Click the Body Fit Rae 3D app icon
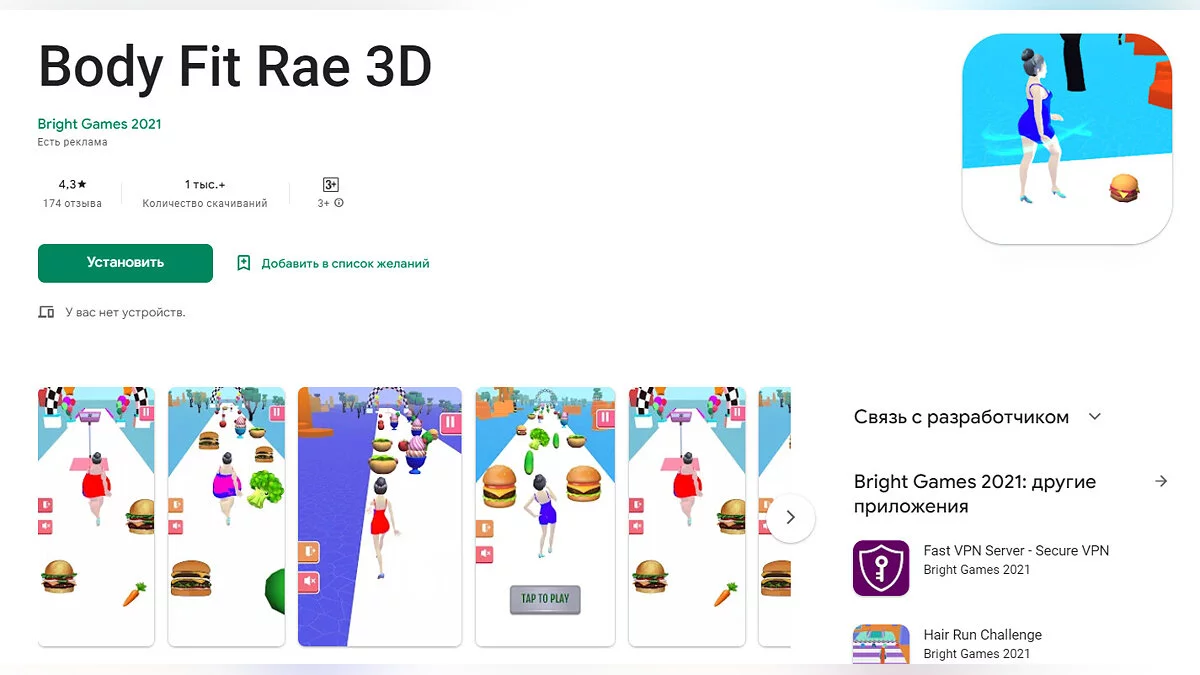1200x675 pixels. coord(1067,138)
